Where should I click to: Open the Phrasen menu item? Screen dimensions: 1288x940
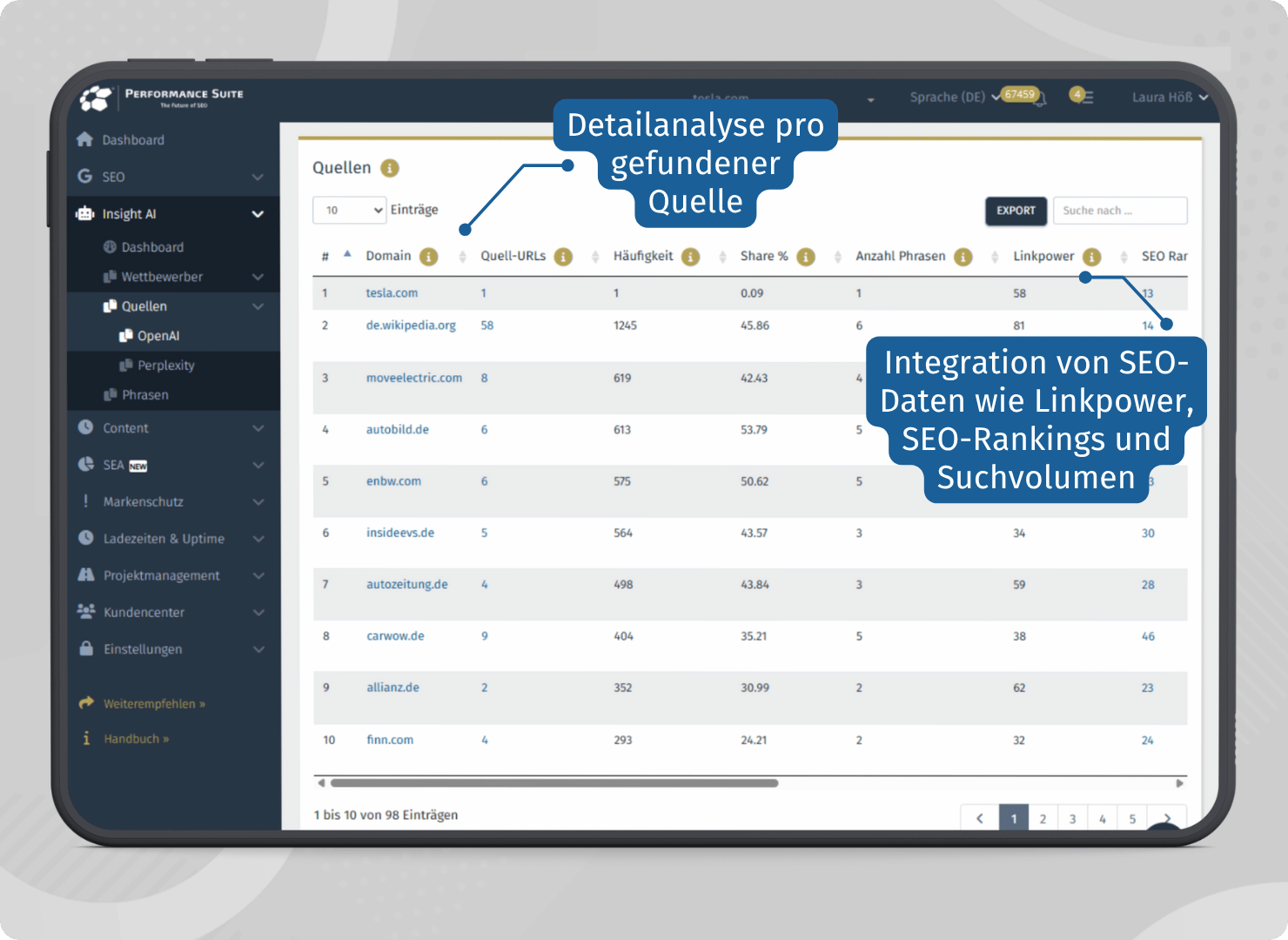click(x=145, y=395)
